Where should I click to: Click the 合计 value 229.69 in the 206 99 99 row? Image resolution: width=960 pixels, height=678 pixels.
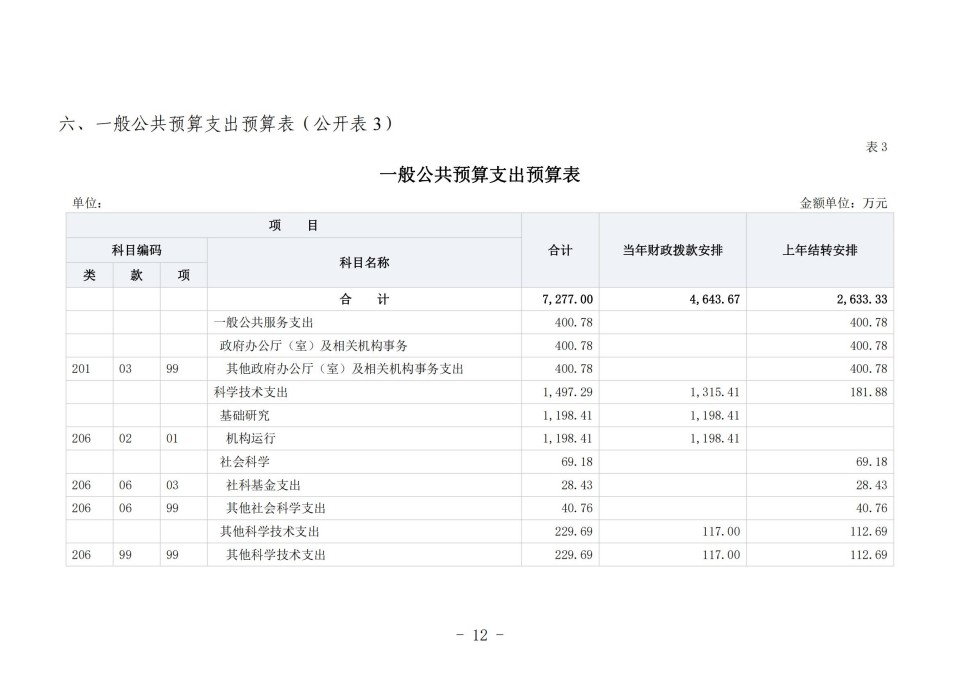(574, 555)
